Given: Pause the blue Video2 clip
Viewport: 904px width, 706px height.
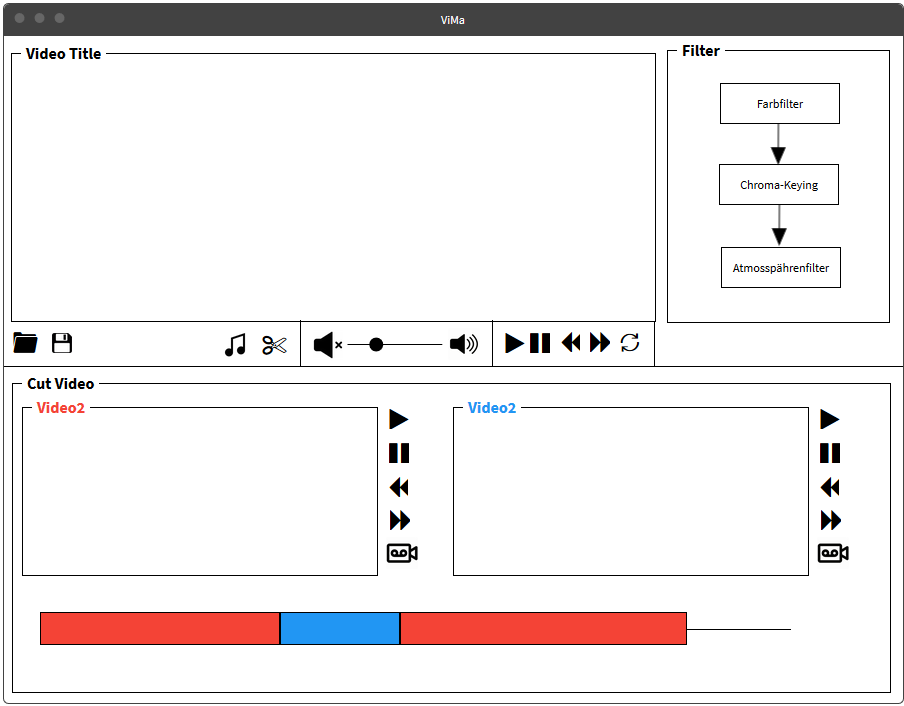Looking at the screenshot, I should (830, 453).
